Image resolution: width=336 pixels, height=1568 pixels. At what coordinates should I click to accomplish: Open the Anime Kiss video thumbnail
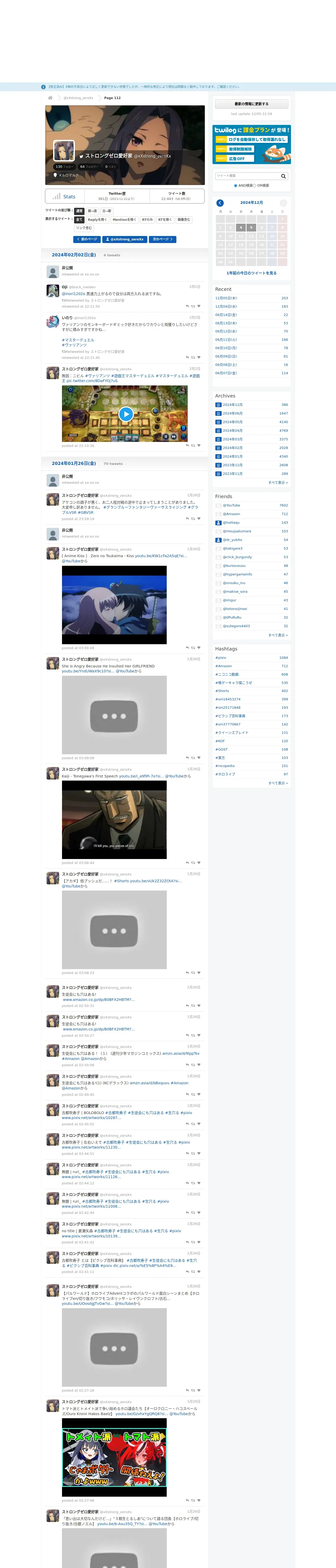pyautogui.click(x=114, y=605)
